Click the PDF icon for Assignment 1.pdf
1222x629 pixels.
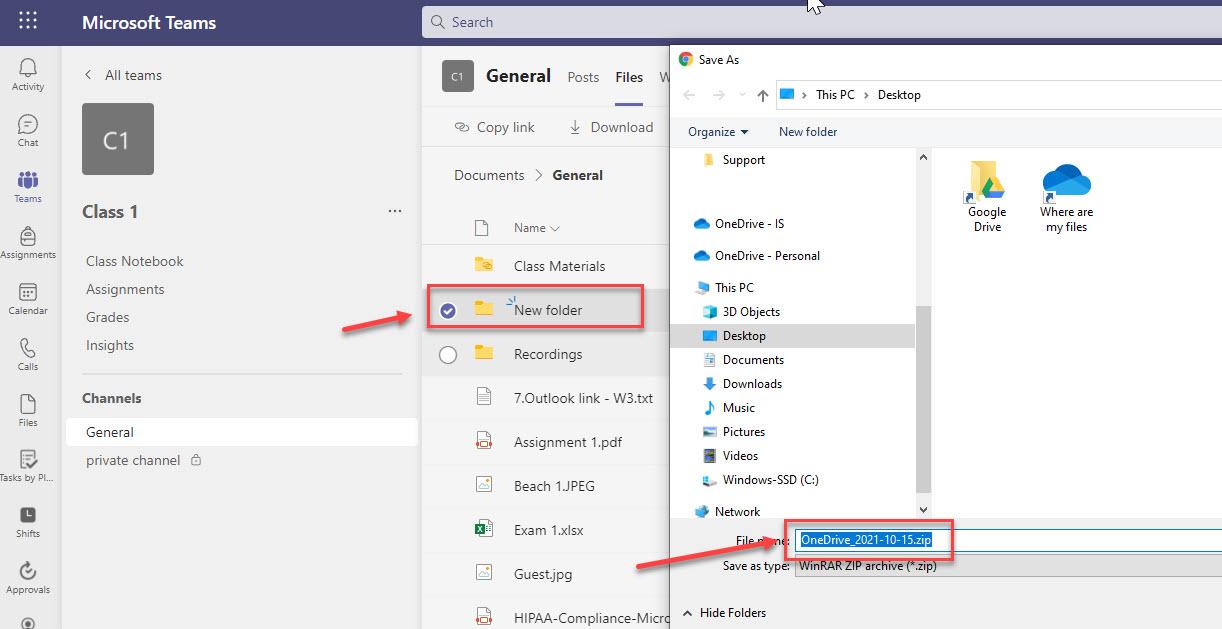[484, 442]
